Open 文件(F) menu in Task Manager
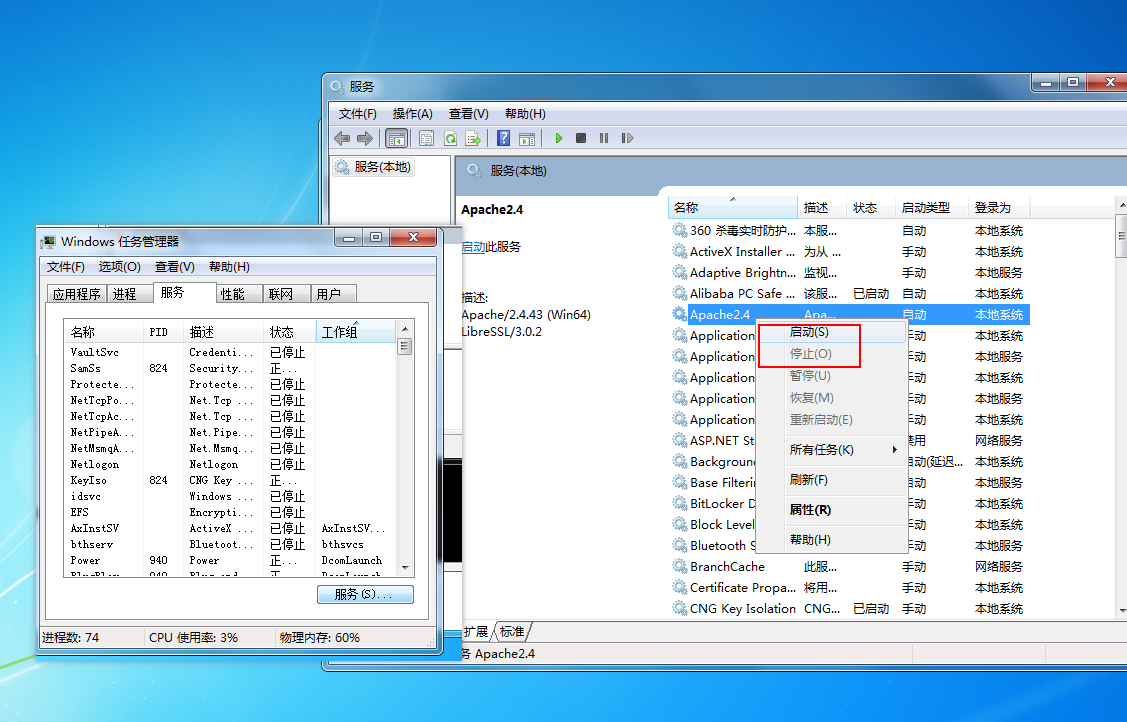This screenshot has width=1127, height=722. pos(65,267)
